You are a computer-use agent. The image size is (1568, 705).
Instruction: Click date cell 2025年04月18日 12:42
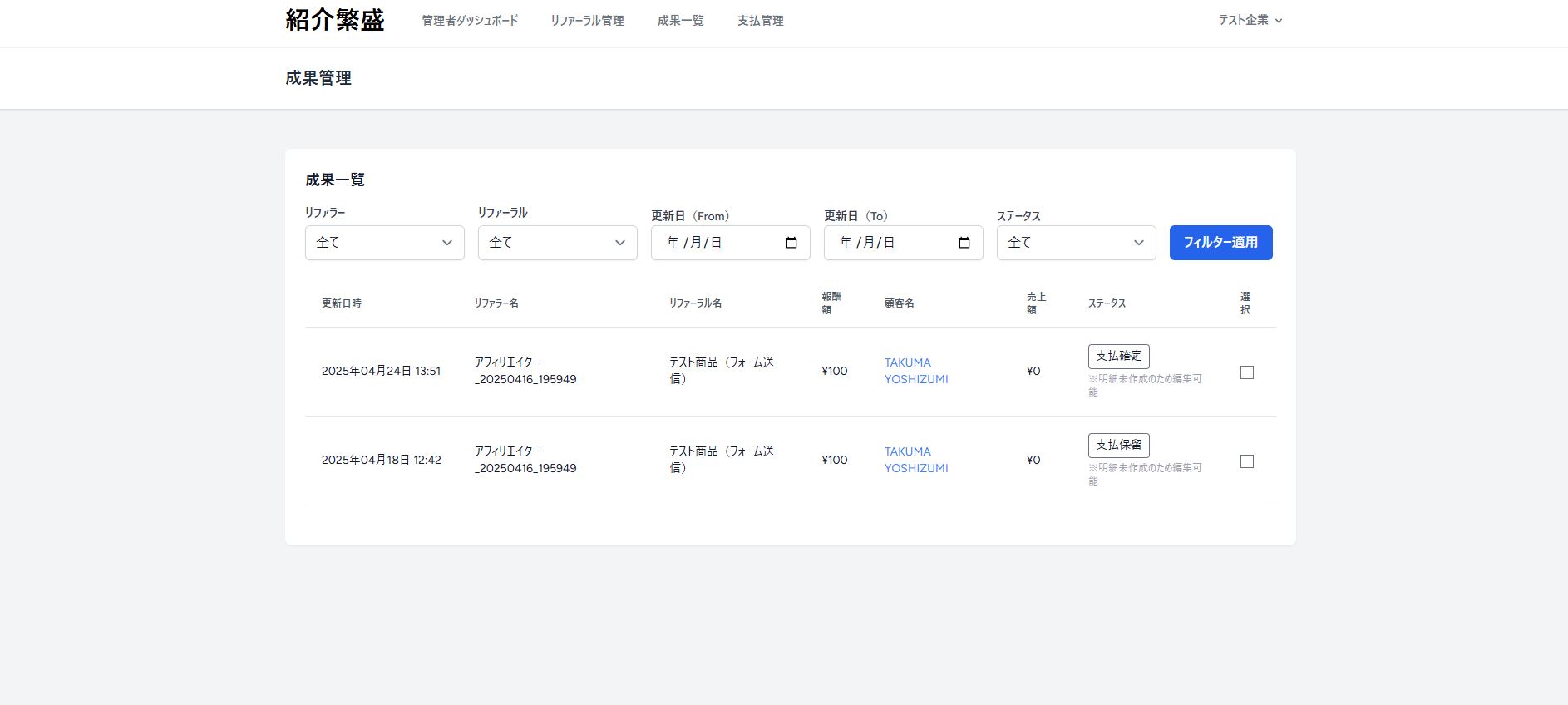(382, 460)
